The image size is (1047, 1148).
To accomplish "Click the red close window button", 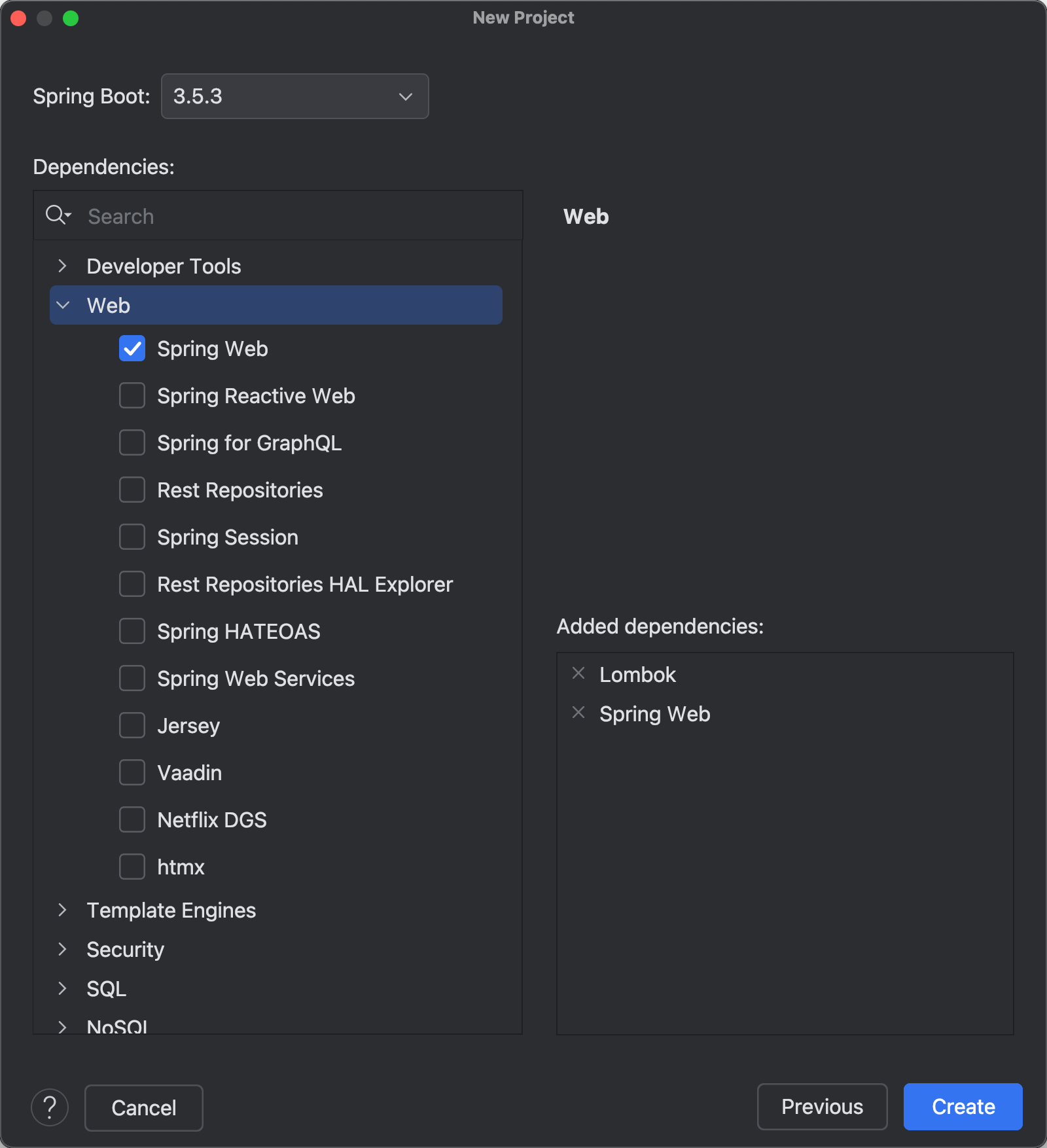I will (18, 18).
